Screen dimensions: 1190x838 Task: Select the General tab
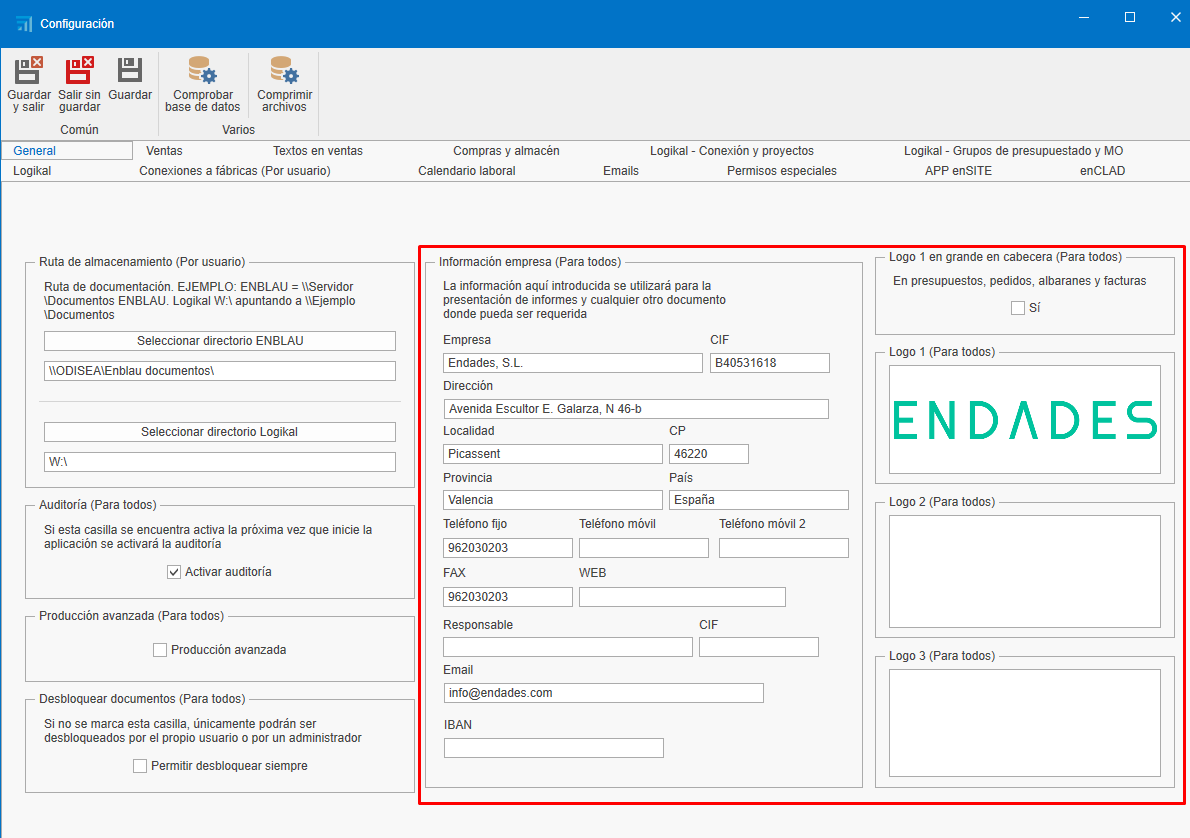click(x=67, y=150)
